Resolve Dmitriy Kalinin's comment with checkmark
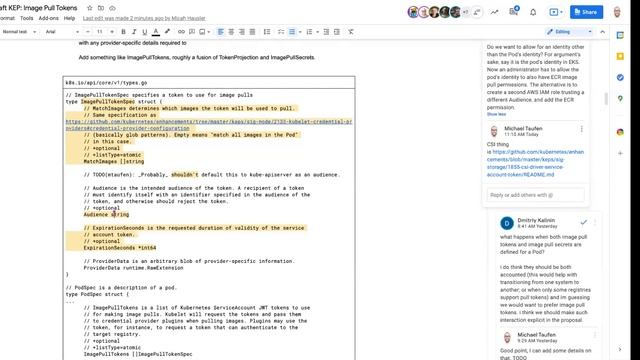The width and height of the screenshot is (640, 360). 584,222
